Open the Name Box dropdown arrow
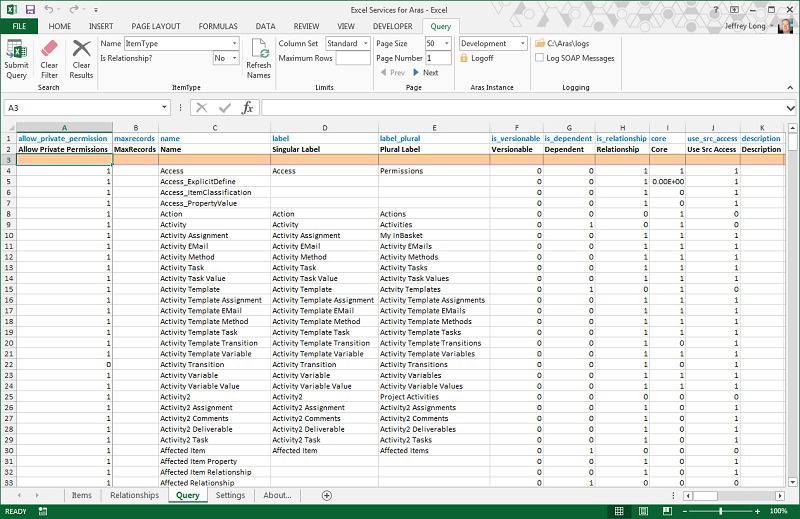 164,108
